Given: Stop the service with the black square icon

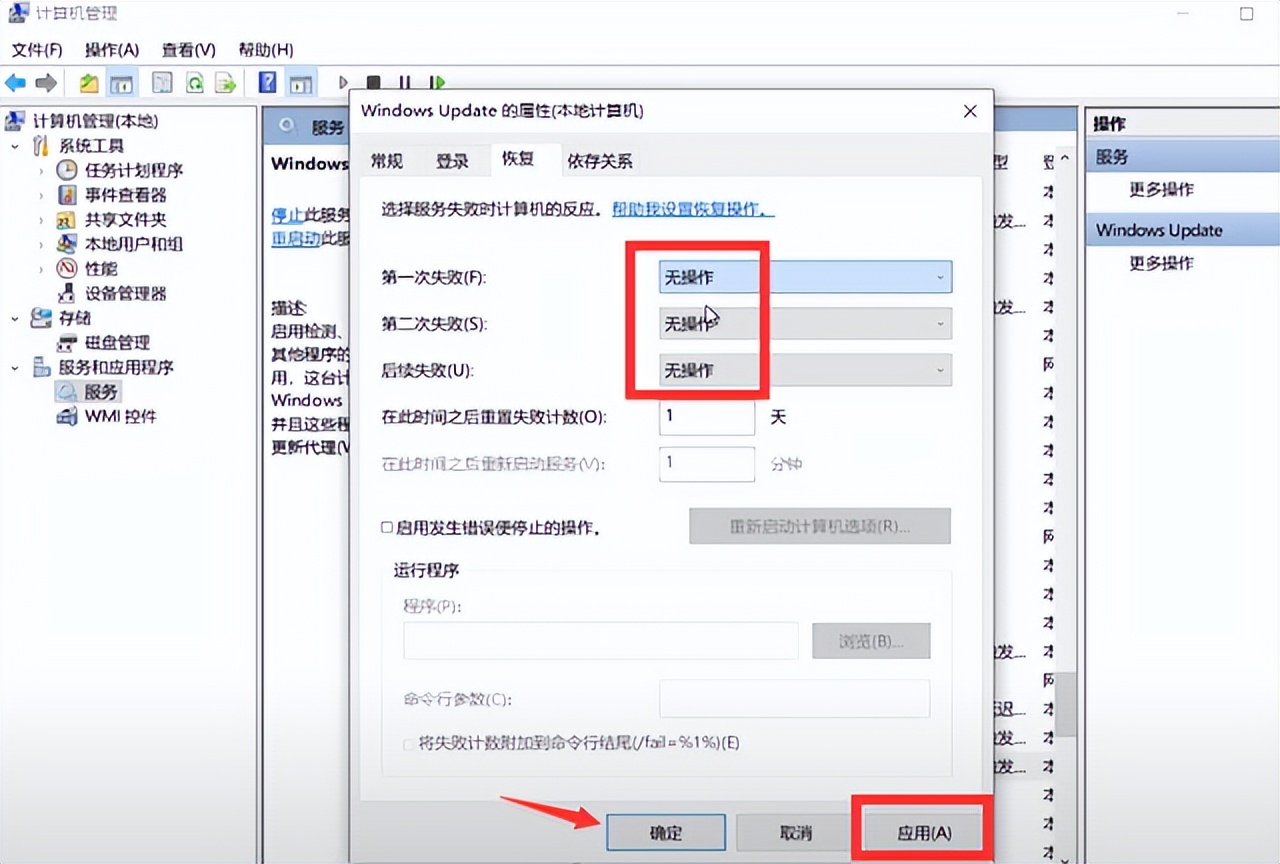Looking at the screenshot, I should coord(373,82).
